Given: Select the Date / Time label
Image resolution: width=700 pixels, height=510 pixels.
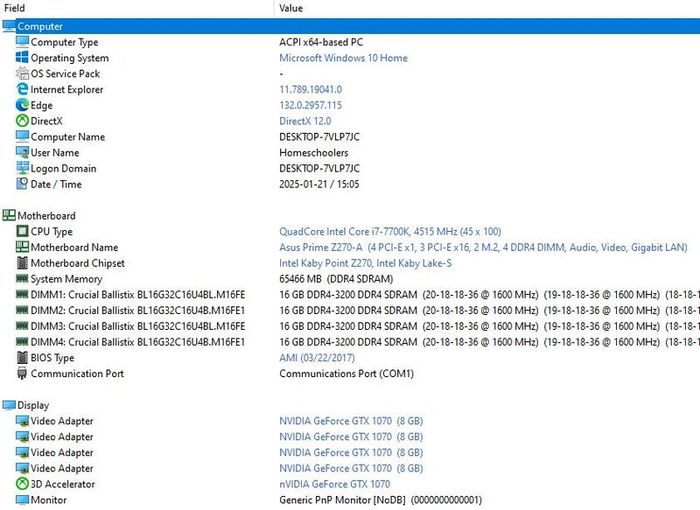Looking at the screenshot, I should point(56,184).
